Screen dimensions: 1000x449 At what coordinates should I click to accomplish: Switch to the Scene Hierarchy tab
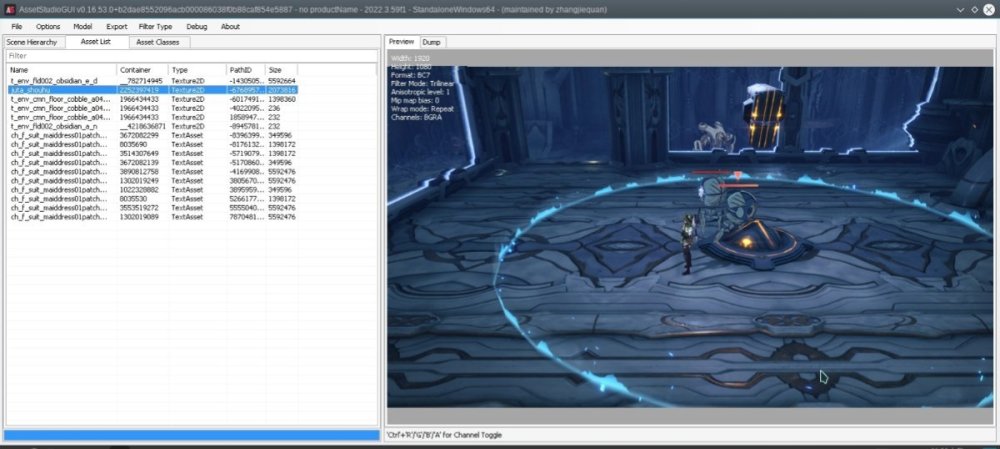(x=33, y=42)
